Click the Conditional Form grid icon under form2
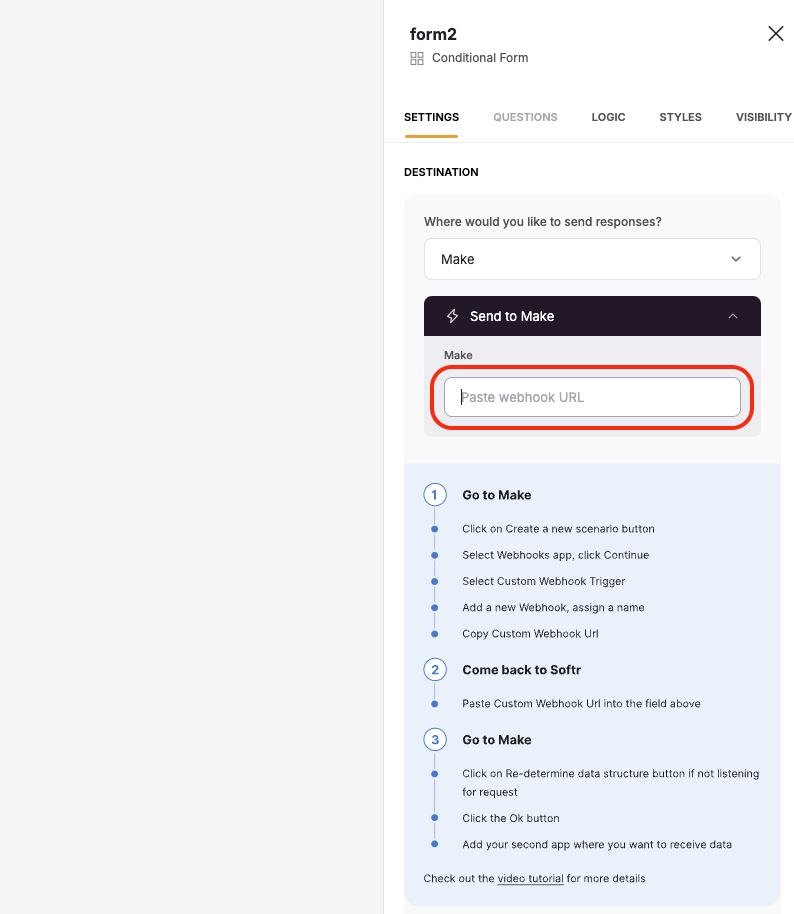Screen dimensions: 794x914 point(417,58)
